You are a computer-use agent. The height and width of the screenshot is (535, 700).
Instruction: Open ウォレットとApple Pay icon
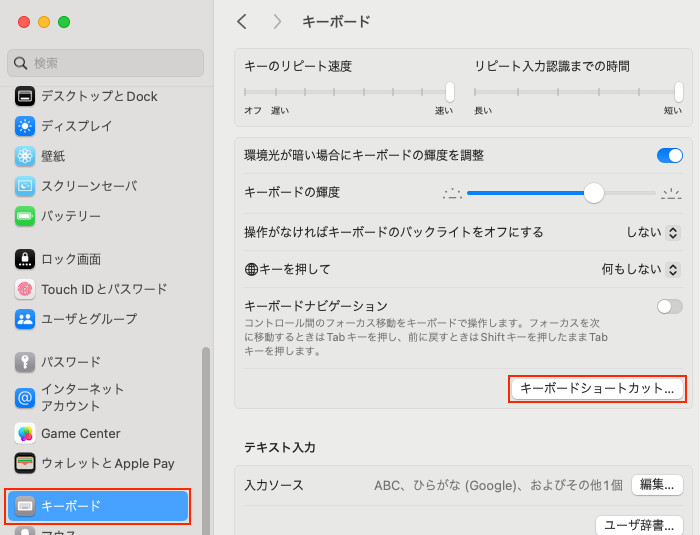click(x=25, y=463)
